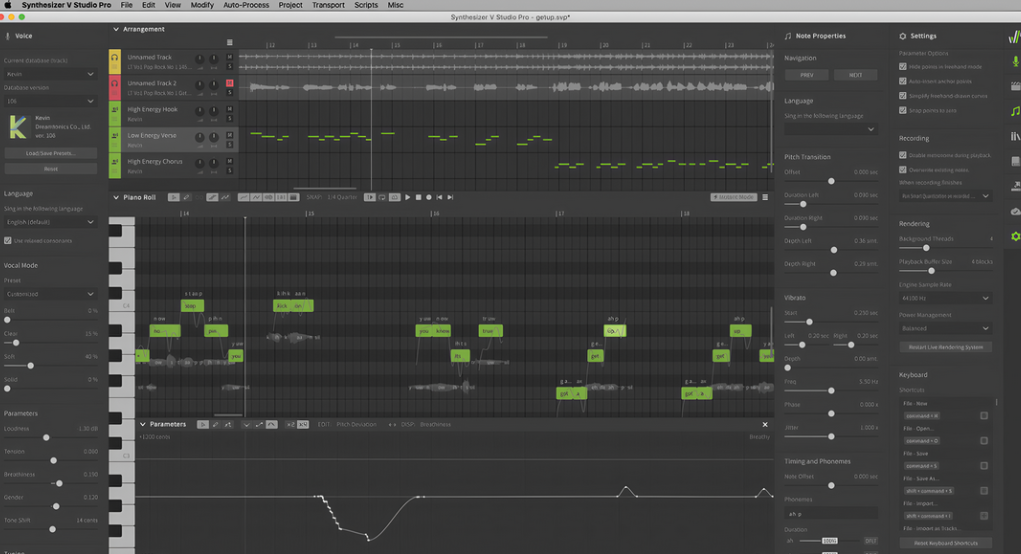
Task: Open the Engine Sample Rate dropdown
Action: (945, 298)
